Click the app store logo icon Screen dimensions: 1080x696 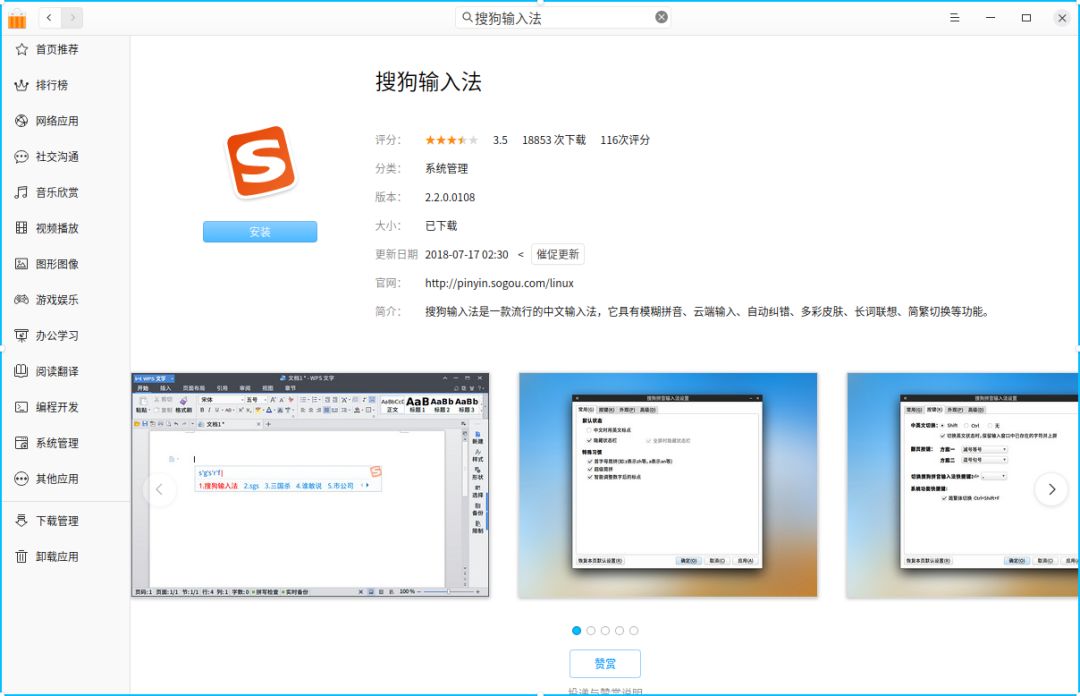[x=17, y=19]
